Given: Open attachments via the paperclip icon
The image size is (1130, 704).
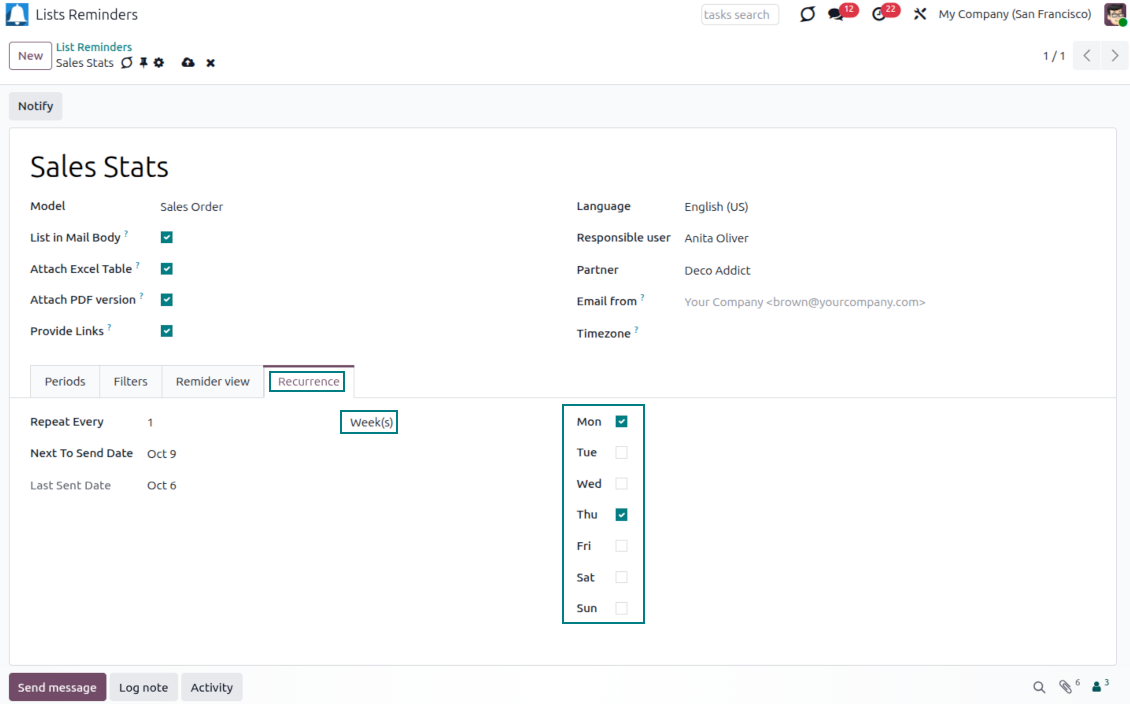Looking at the screenshot, I should 1066,687.
